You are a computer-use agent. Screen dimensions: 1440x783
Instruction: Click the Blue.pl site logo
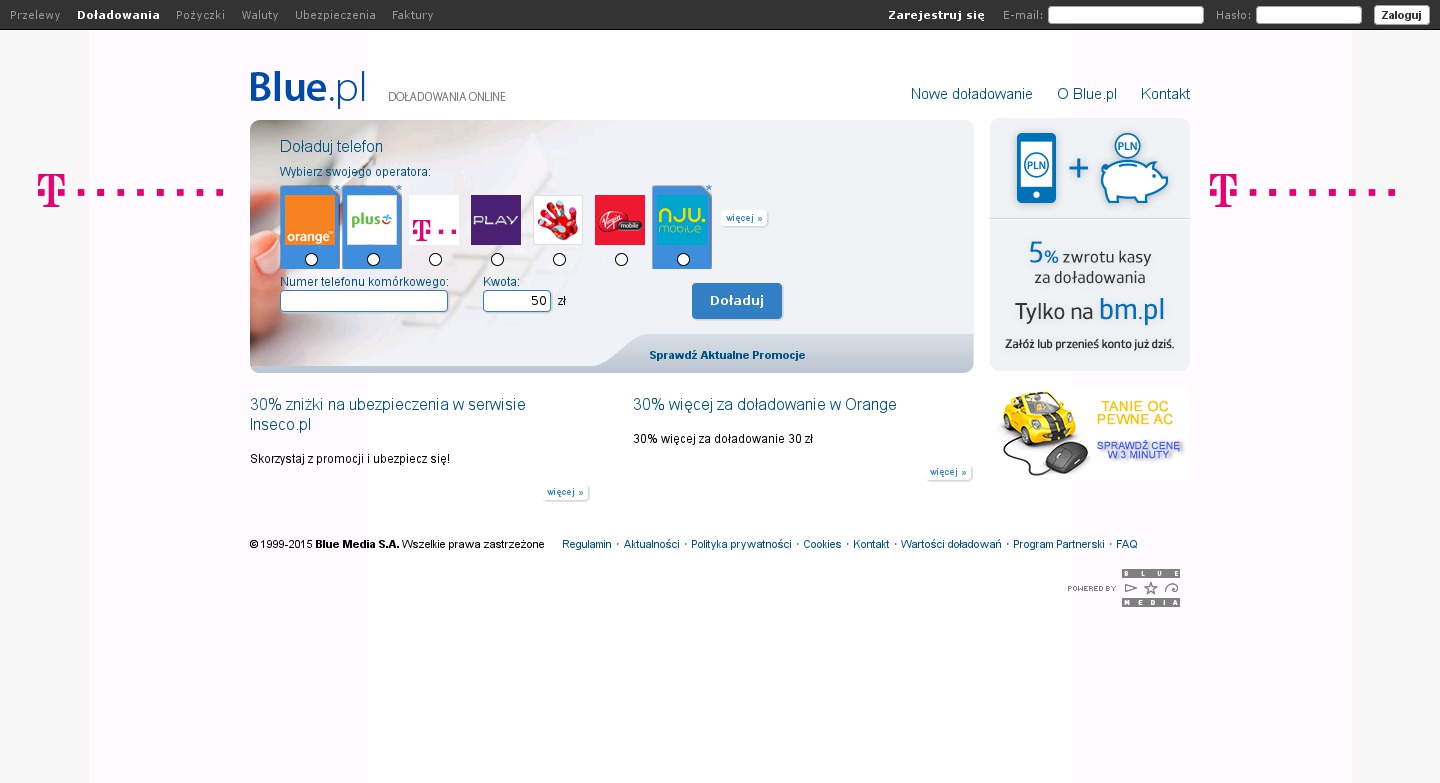point(308,89)
